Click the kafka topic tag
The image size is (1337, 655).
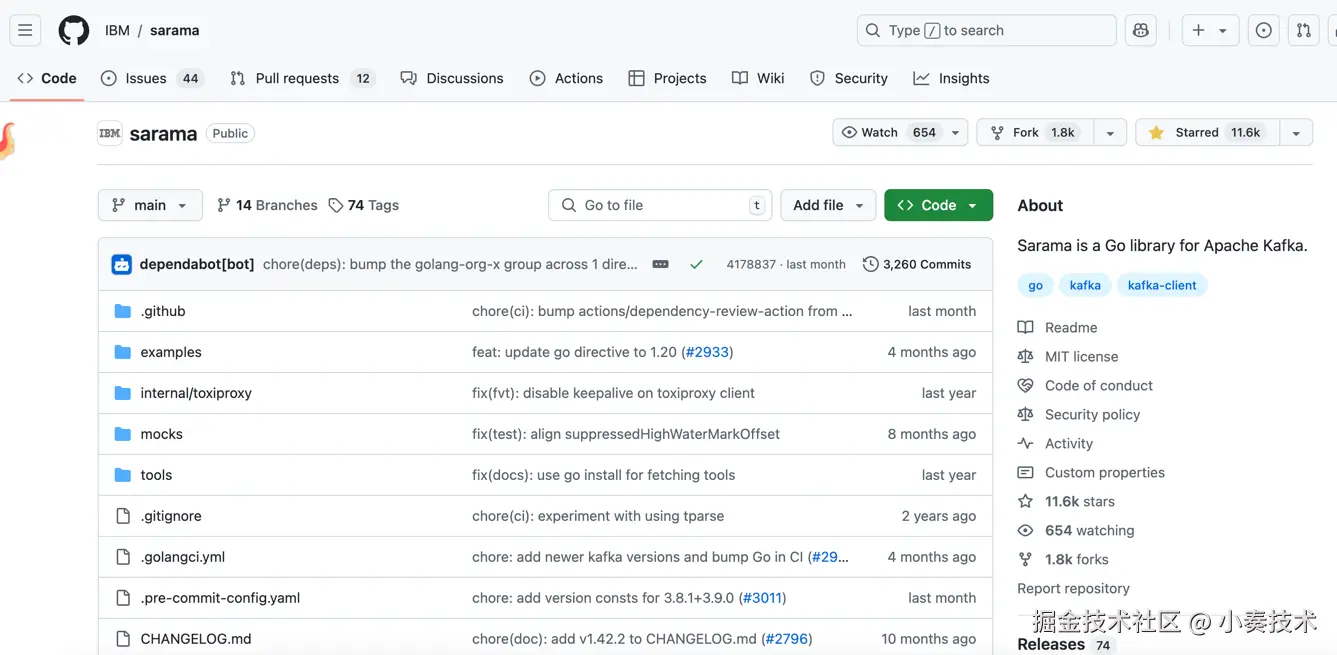(x=1085, y=285)
